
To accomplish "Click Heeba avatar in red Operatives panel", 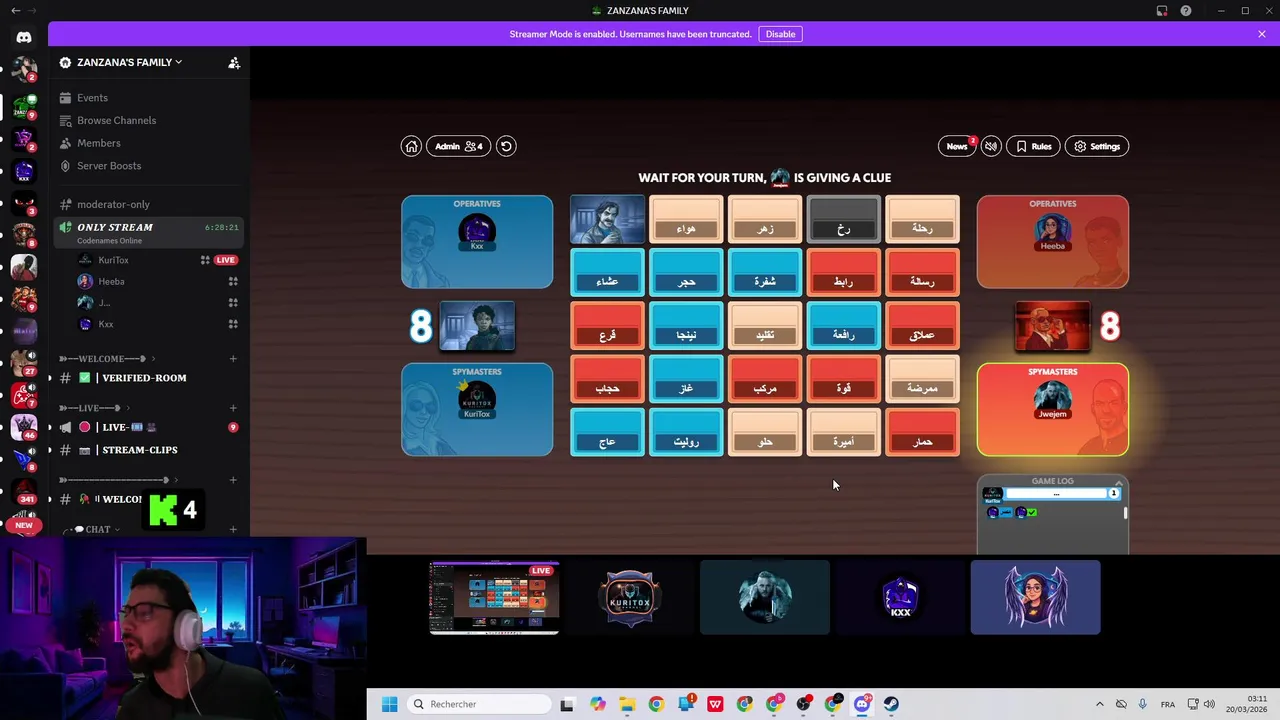I will pyautogui.click(x=1053, y=231).
